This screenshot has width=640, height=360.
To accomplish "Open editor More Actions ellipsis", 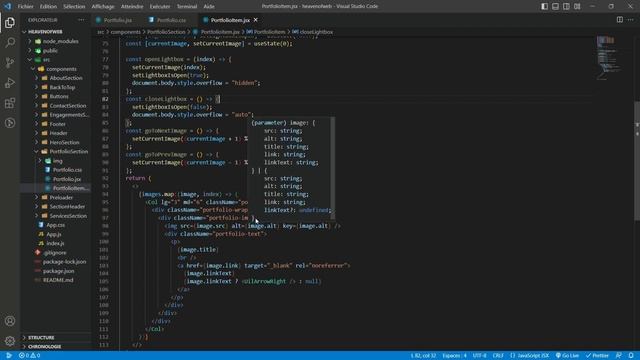I will 631,20.
